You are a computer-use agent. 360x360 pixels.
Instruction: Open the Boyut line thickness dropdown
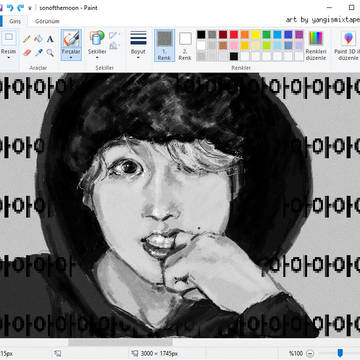(x=138, y=45)
